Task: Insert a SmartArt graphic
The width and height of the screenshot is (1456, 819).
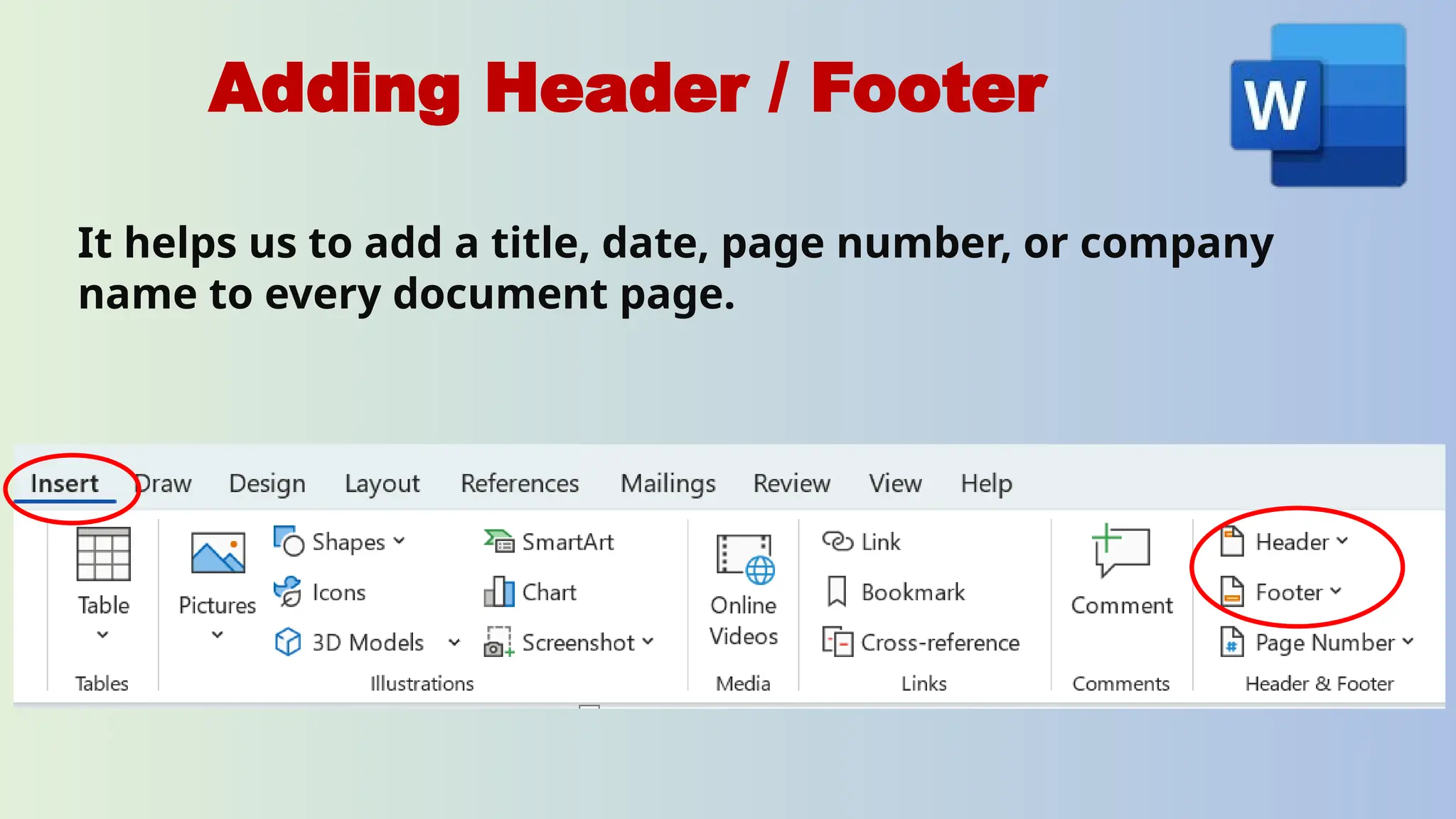Action: 548,542
